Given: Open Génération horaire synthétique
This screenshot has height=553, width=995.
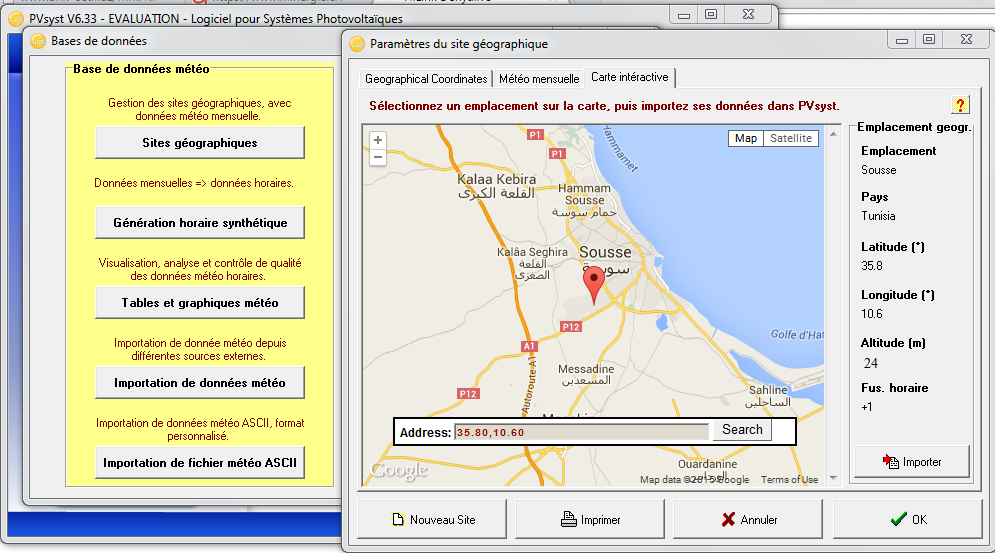Looking at the screenshot, I should [x=199, y=223].
